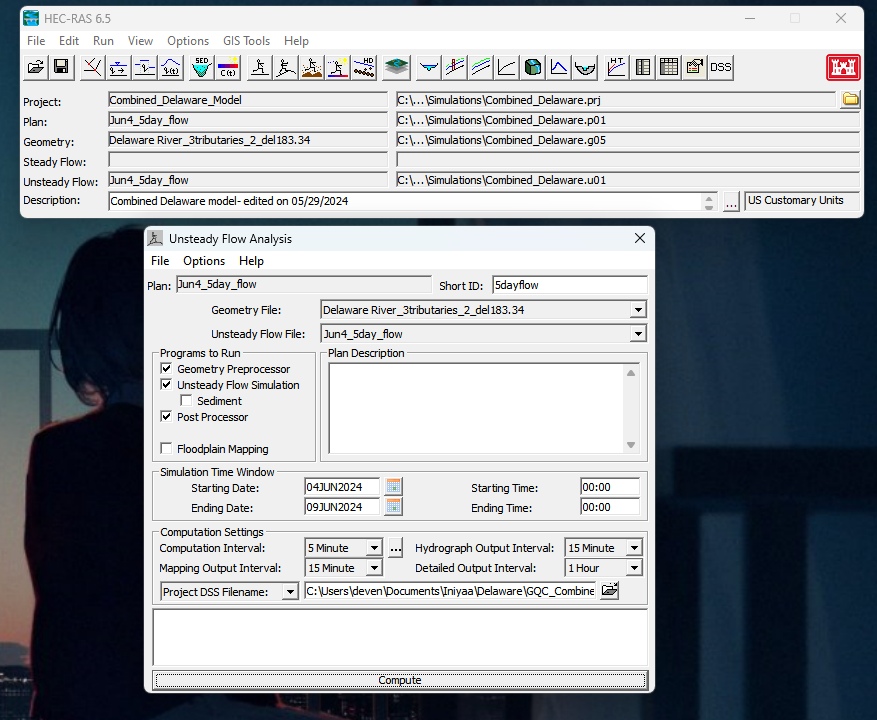Open File menu in HEC-RAS main window
The width and height of the screenshot is (877, 720).
36,41
